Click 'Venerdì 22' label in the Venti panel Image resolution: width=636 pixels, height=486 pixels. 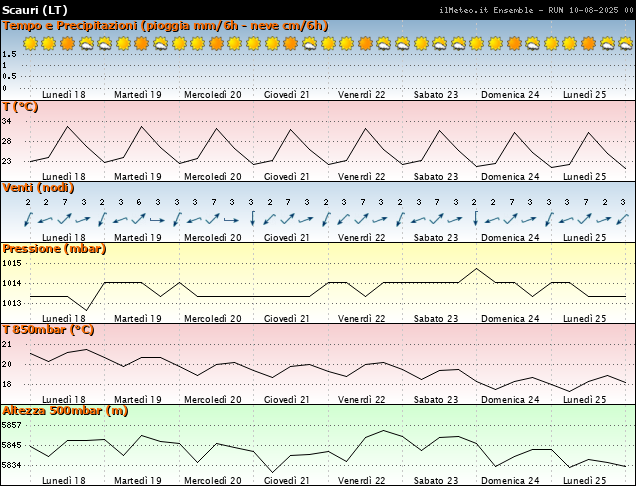pos(361,238)
